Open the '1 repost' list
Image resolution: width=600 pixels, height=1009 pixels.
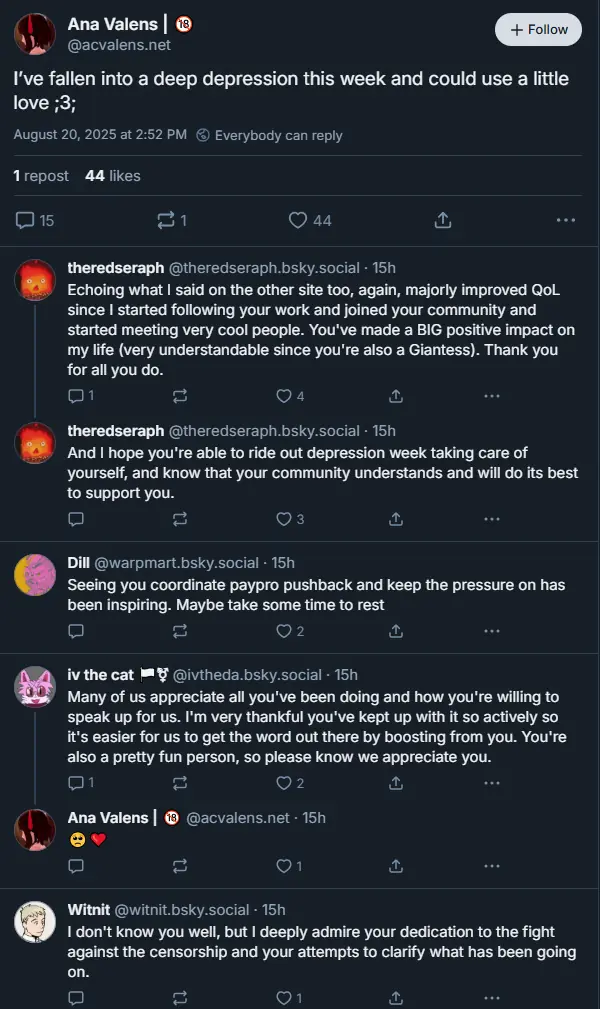point(41,176)
